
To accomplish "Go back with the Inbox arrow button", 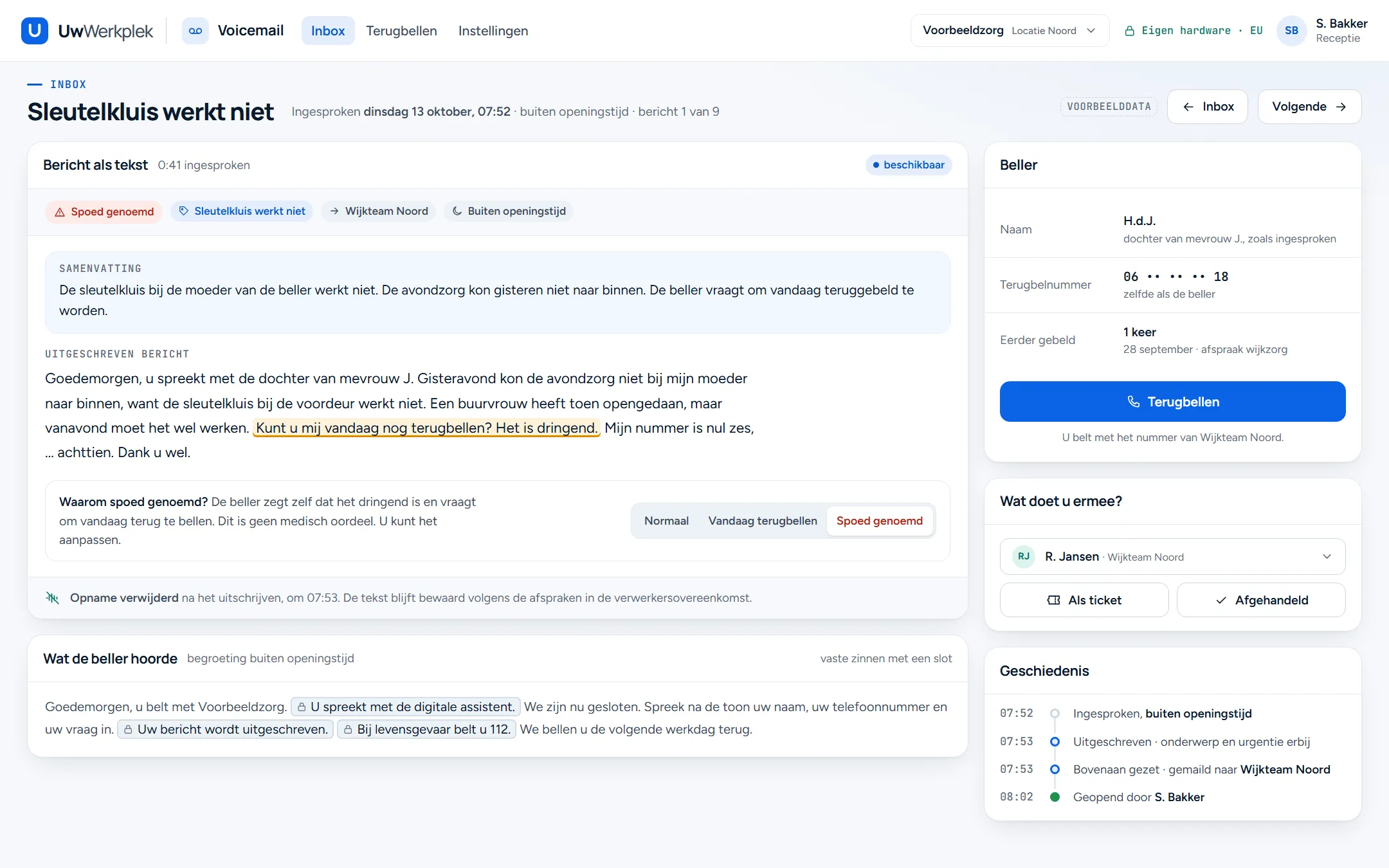I will click(1208, 107).
